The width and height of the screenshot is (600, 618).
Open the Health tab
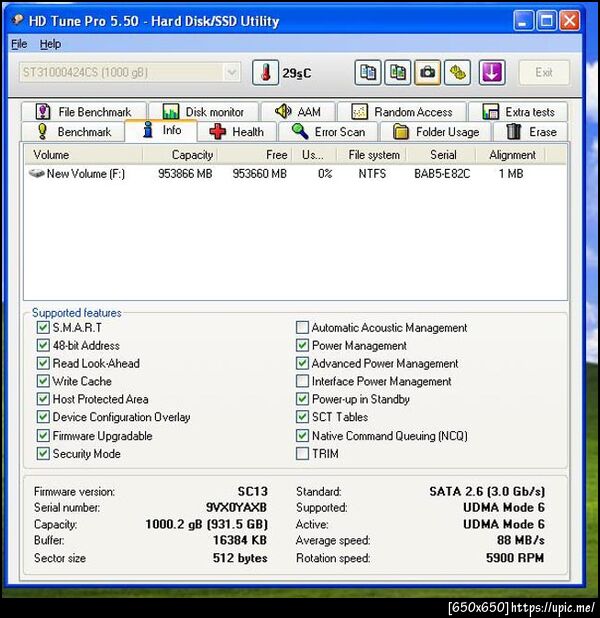[x=237, y=132]
